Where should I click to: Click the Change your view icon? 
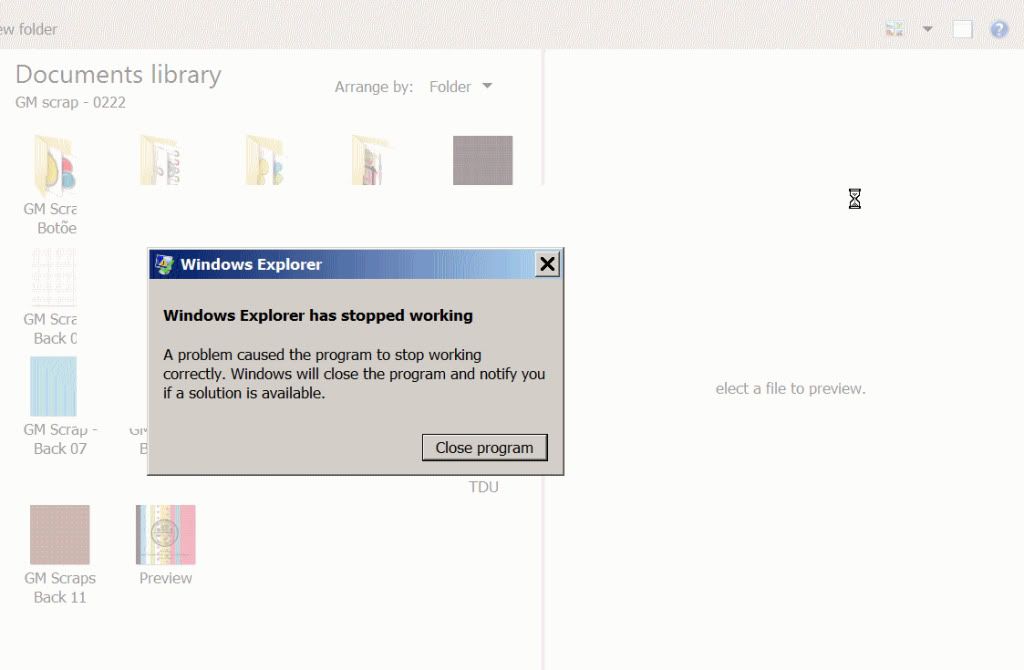pyautogui.click(x=893, y=28)
